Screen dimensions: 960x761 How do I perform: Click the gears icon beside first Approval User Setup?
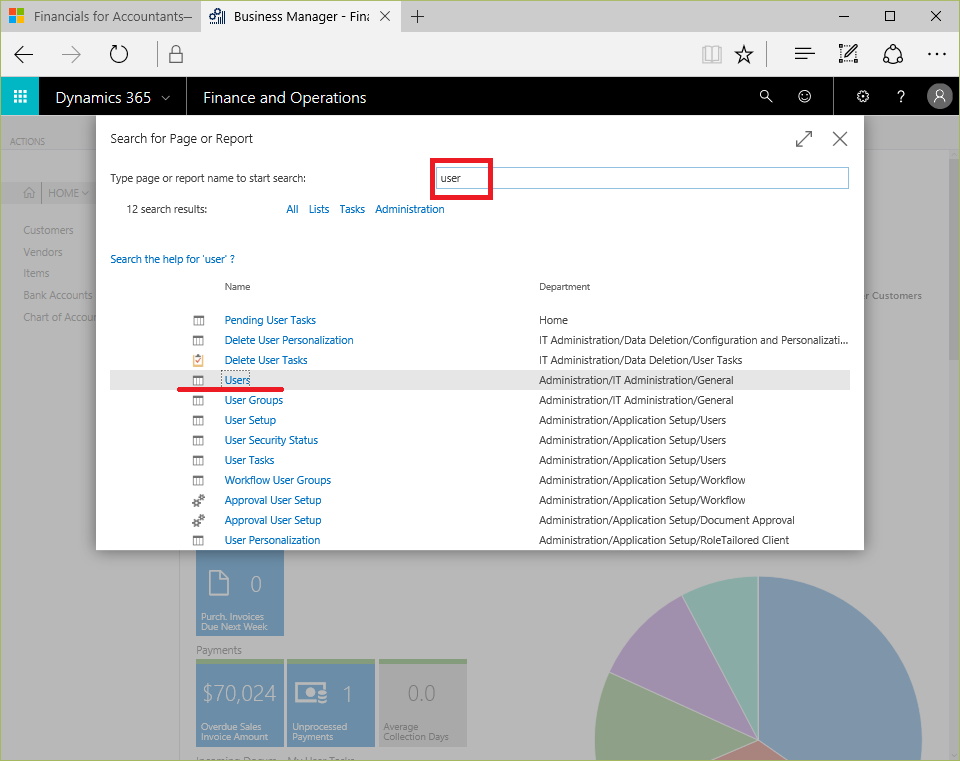click(x=198, y=500)
